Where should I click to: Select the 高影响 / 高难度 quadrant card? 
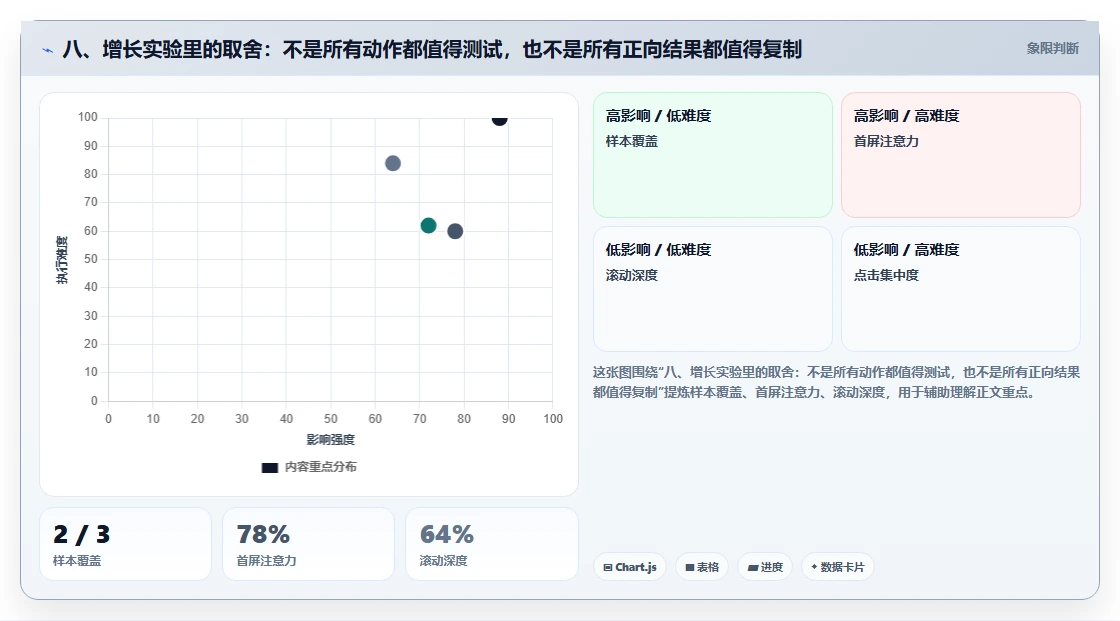point(961,155)
